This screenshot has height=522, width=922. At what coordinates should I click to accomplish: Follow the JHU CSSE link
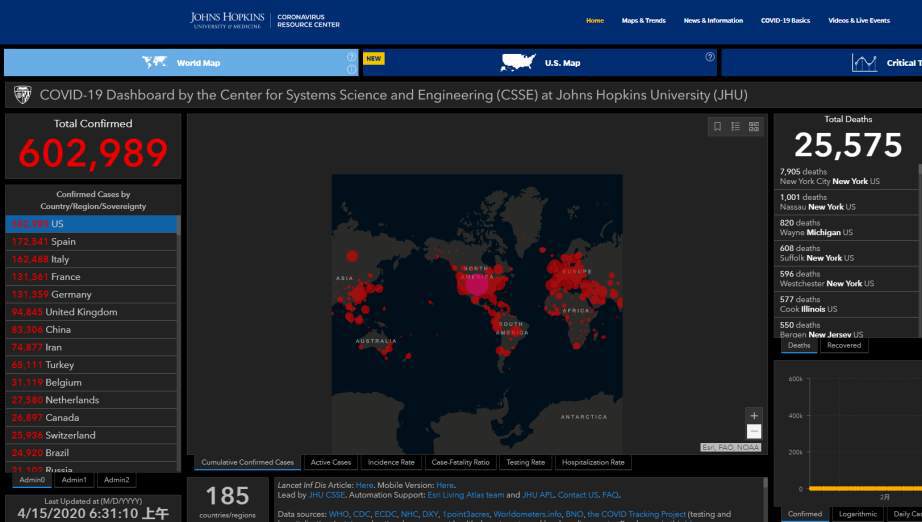point(327,495)
